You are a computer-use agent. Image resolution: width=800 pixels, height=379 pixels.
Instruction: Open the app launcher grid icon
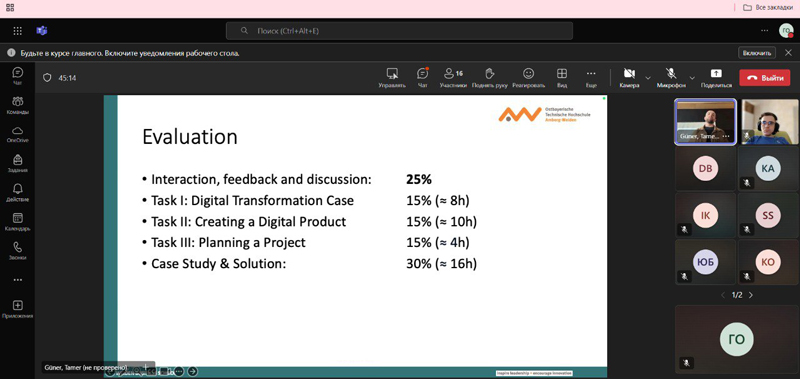[17, 31]
